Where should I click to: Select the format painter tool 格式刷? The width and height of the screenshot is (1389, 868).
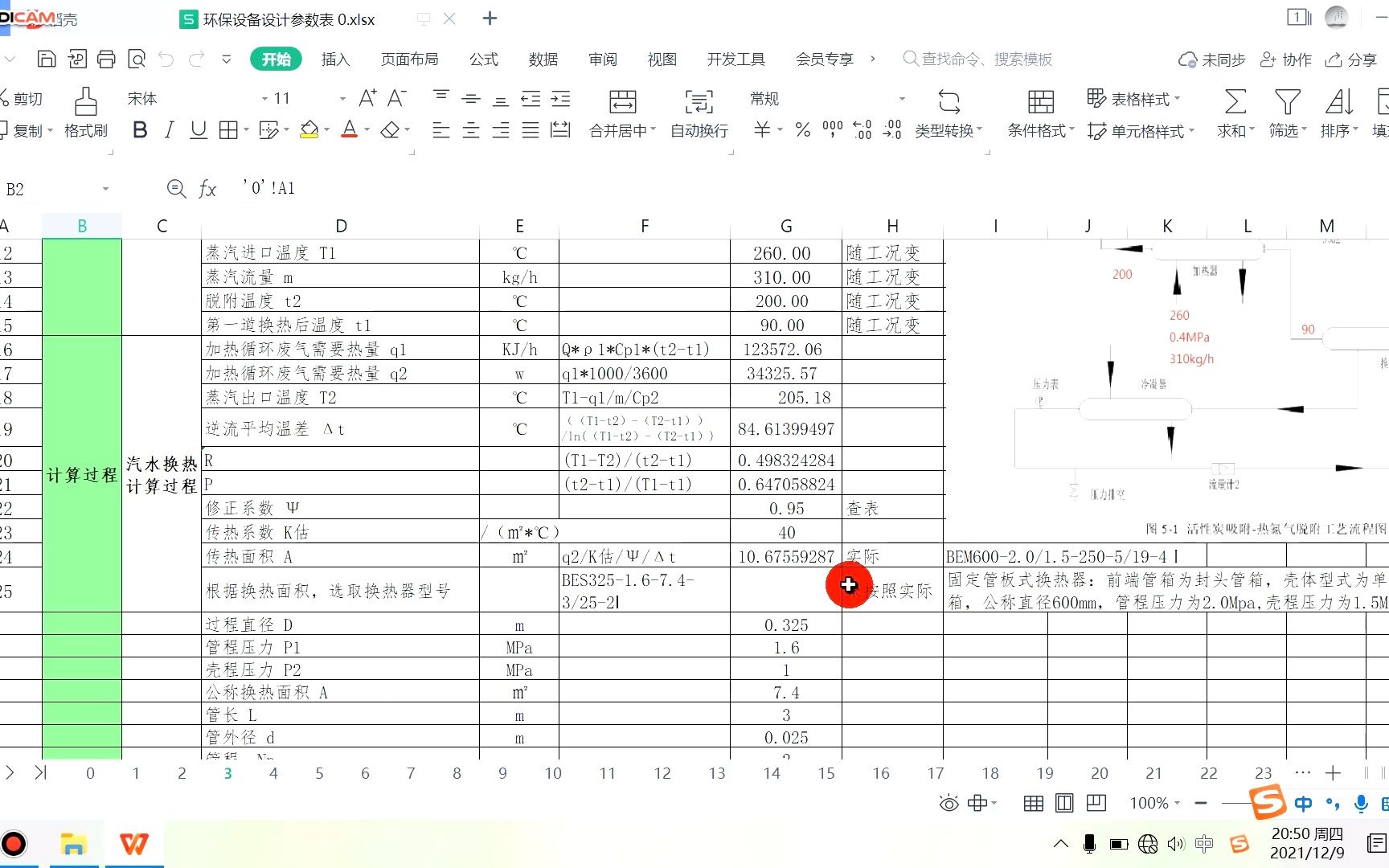pyautogui.click(x=85, y=113)
